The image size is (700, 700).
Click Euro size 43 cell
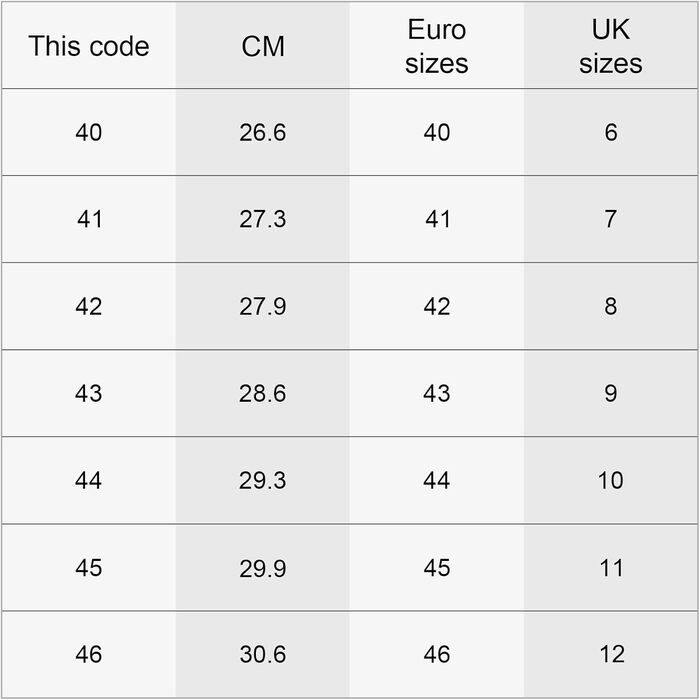pos(437,393)
